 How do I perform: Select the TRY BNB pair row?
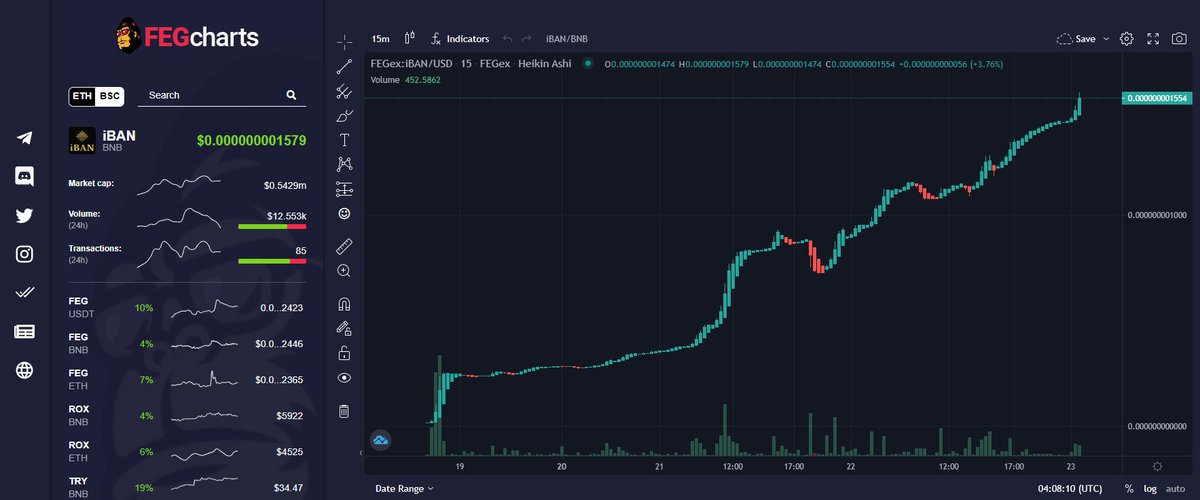pos(186,487)
